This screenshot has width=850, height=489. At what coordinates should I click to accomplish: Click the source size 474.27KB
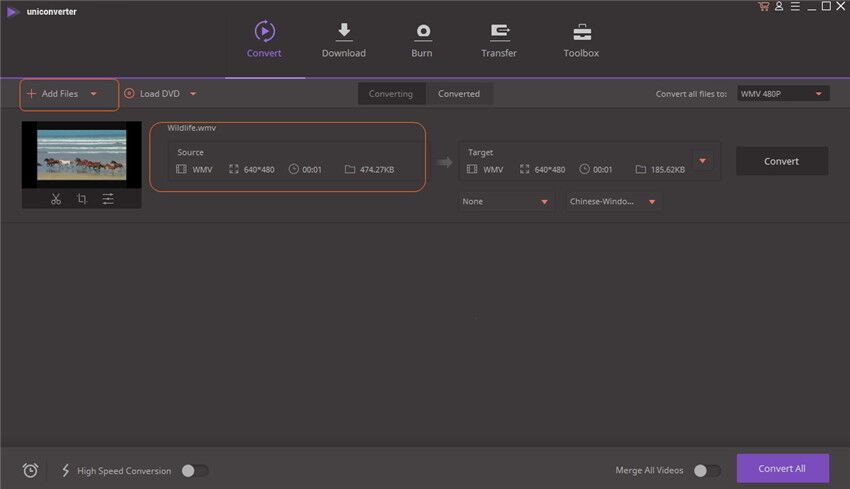click(x=377, y=170)
